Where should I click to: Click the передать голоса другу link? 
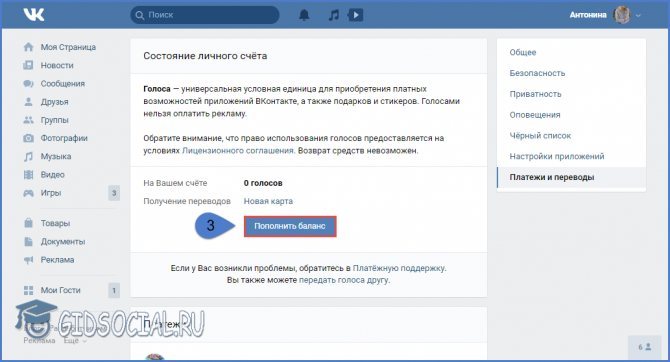[344, 280]
